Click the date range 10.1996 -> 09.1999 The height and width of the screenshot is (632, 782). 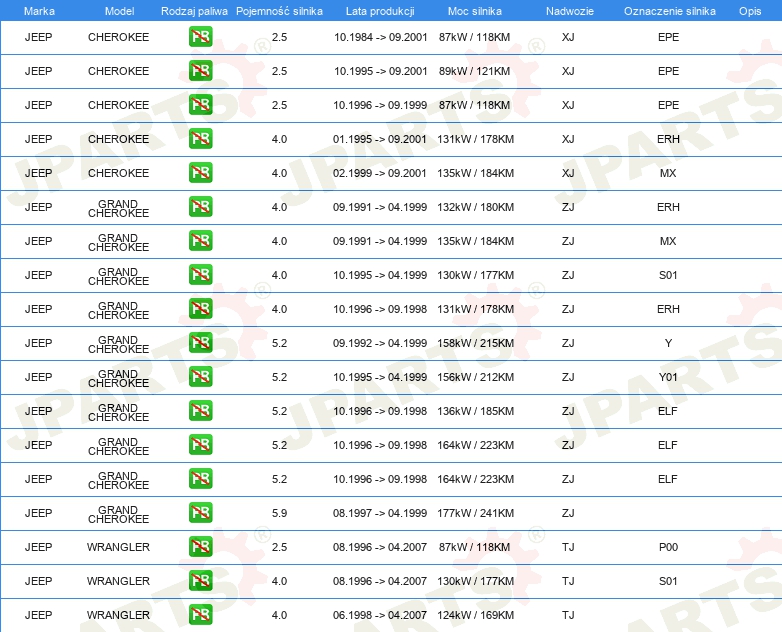(x=381, y=105)
